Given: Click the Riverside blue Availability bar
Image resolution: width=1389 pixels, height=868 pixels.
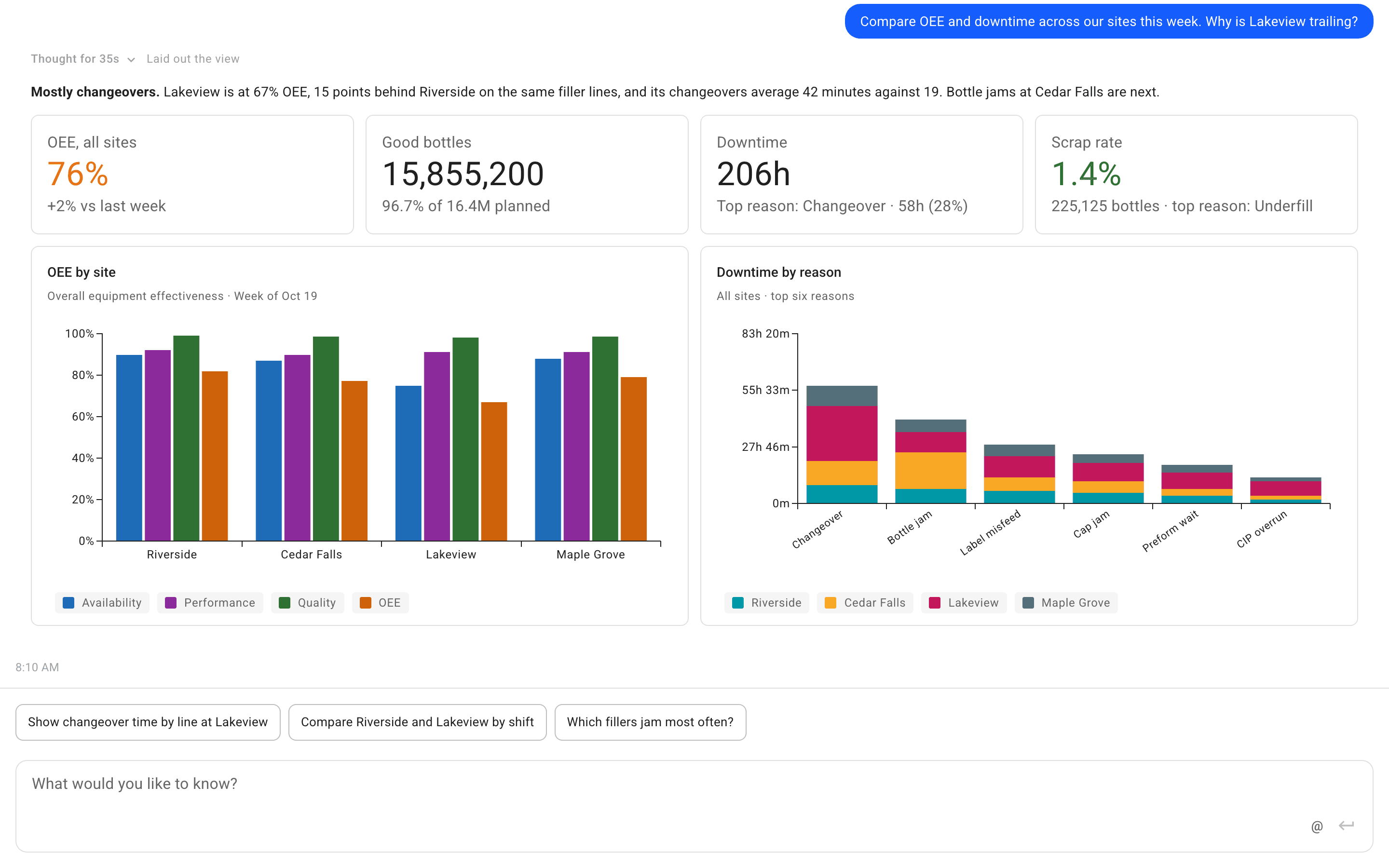Looking at the screenshot, I should click(129, 448).
